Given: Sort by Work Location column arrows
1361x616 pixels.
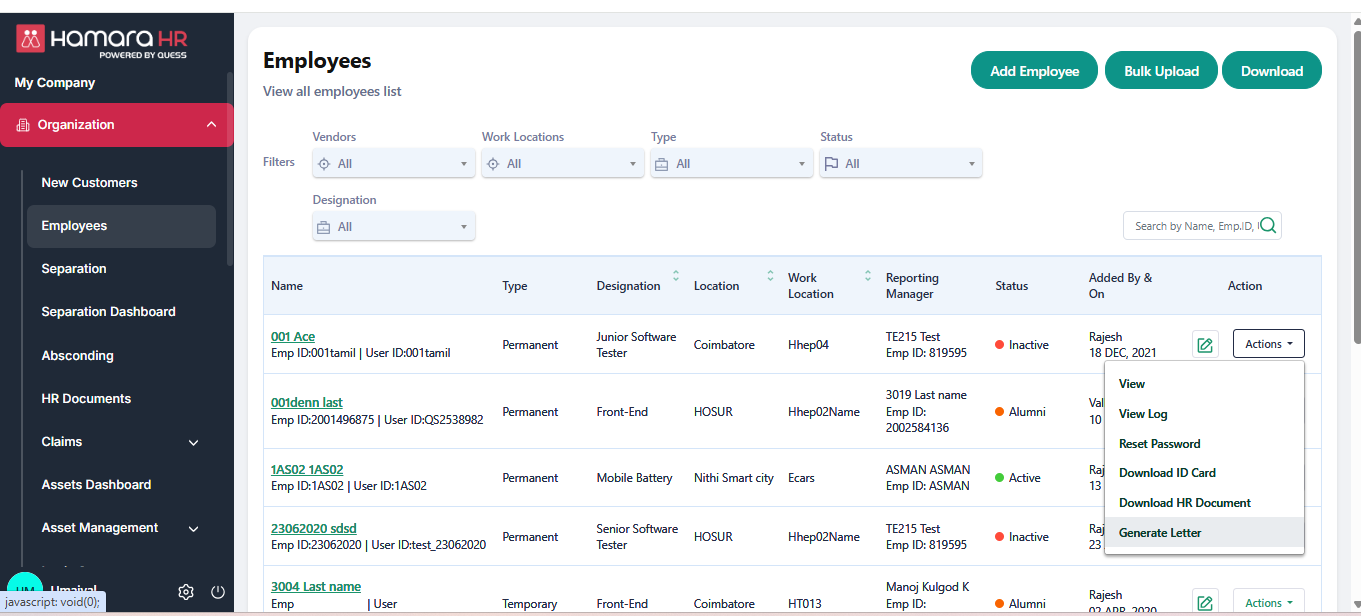Looking at the screenshot, I should point(866,276).
